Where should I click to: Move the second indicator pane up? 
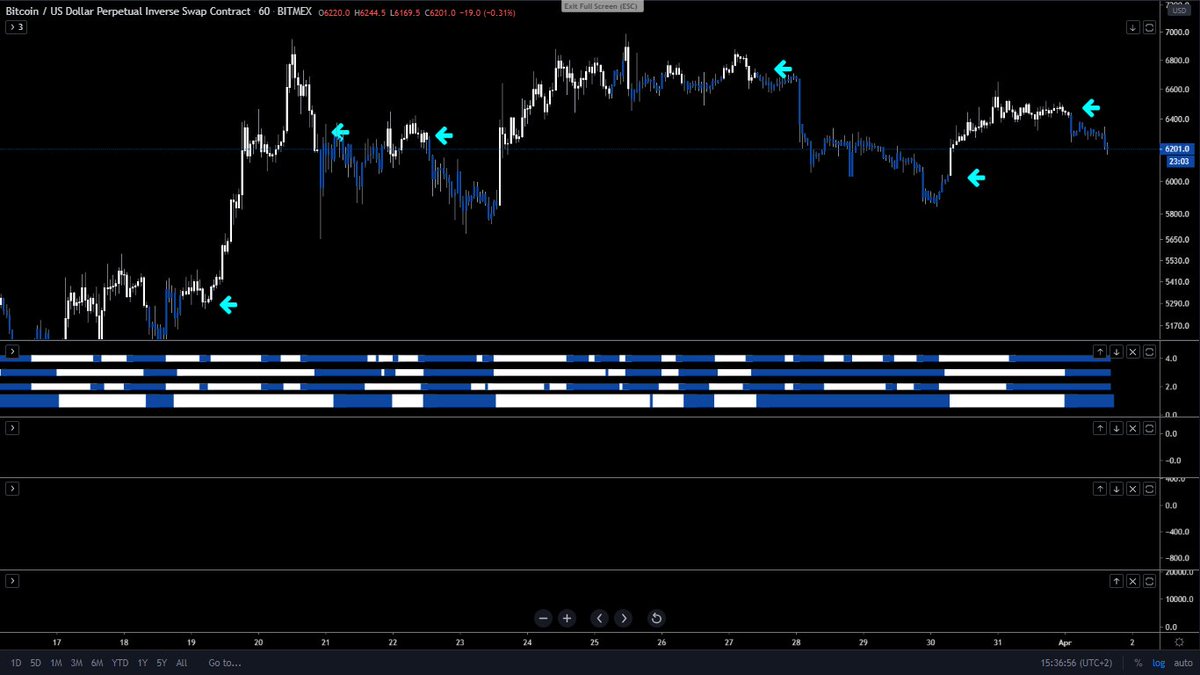pos(1099,352)
